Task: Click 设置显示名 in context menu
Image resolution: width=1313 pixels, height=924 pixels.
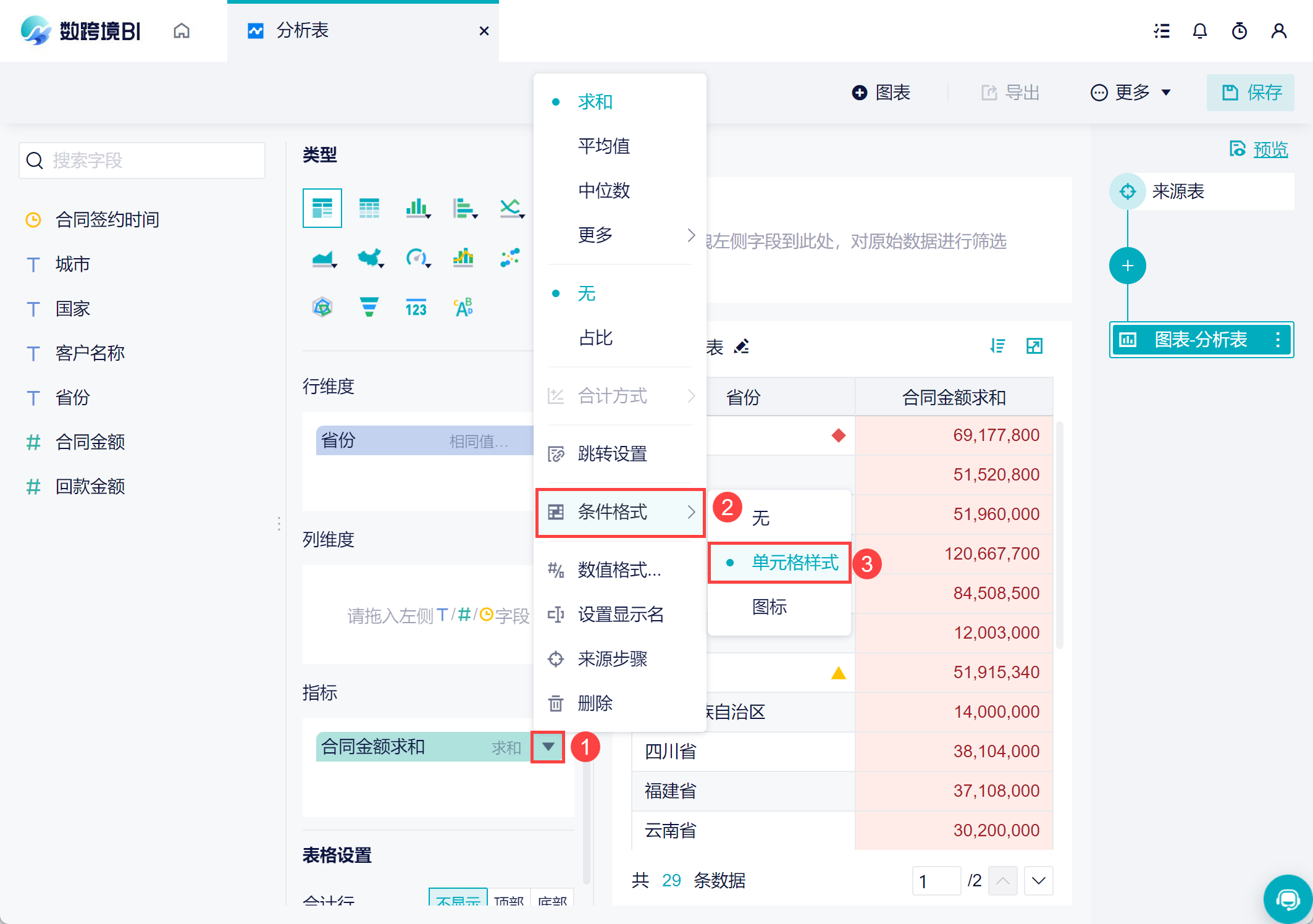Action: tap(620, 615)
